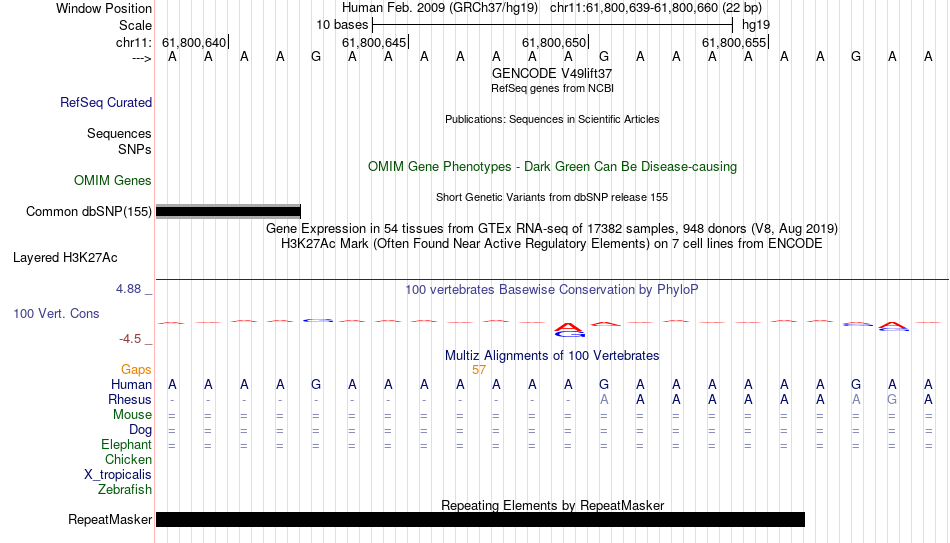The width and height of the screenshot is (950, 543).
Task: Click the Human species label
Action: (x=131, y=385)
